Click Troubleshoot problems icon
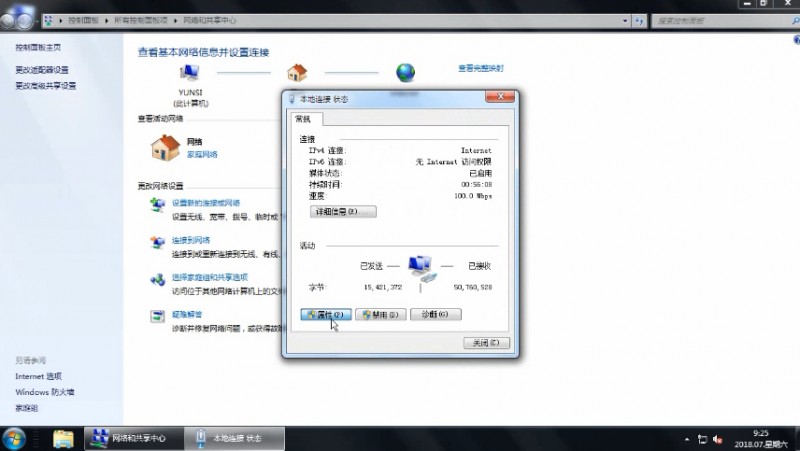This screenshot has height=451, width=800. click(x=157, y=316)
